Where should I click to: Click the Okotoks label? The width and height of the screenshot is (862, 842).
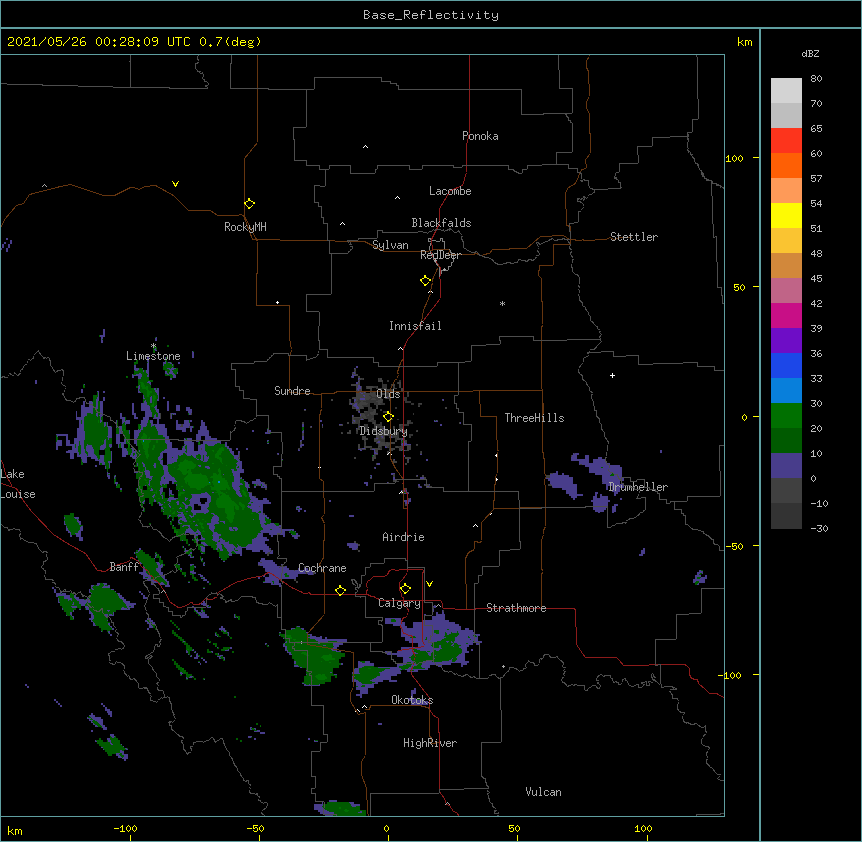pyautogui.click(x=412, y=700)
